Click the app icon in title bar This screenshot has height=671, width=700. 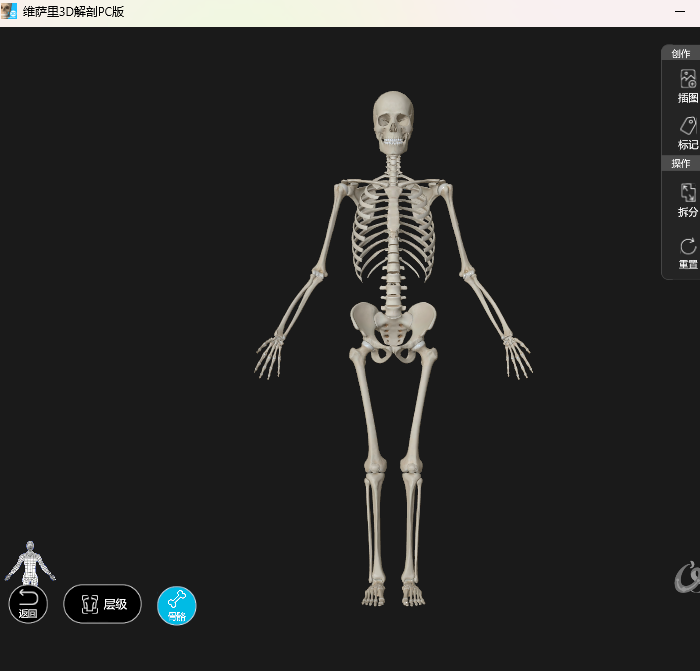[x=10, y=12]
